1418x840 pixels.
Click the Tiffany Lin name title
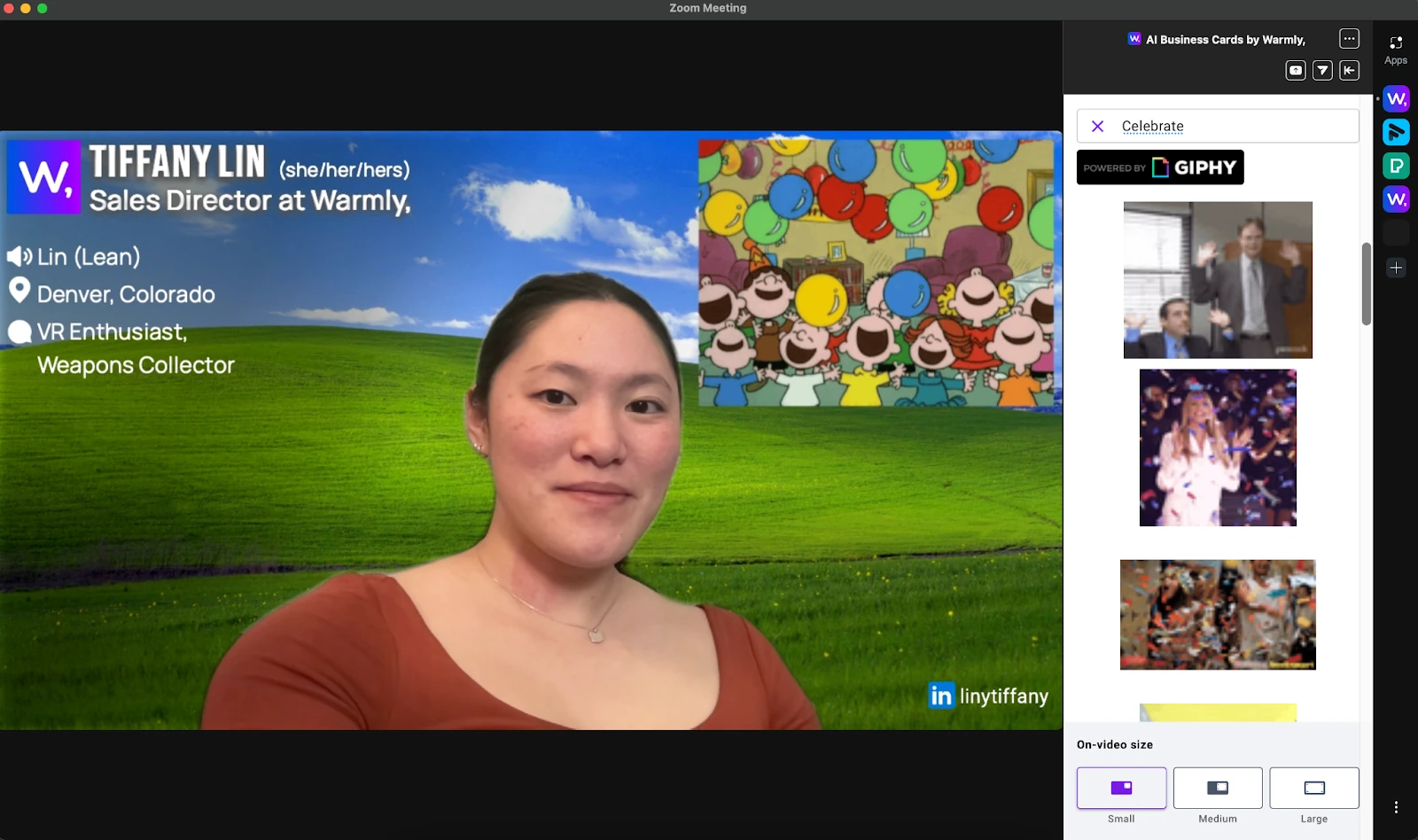tap(177, 162)
